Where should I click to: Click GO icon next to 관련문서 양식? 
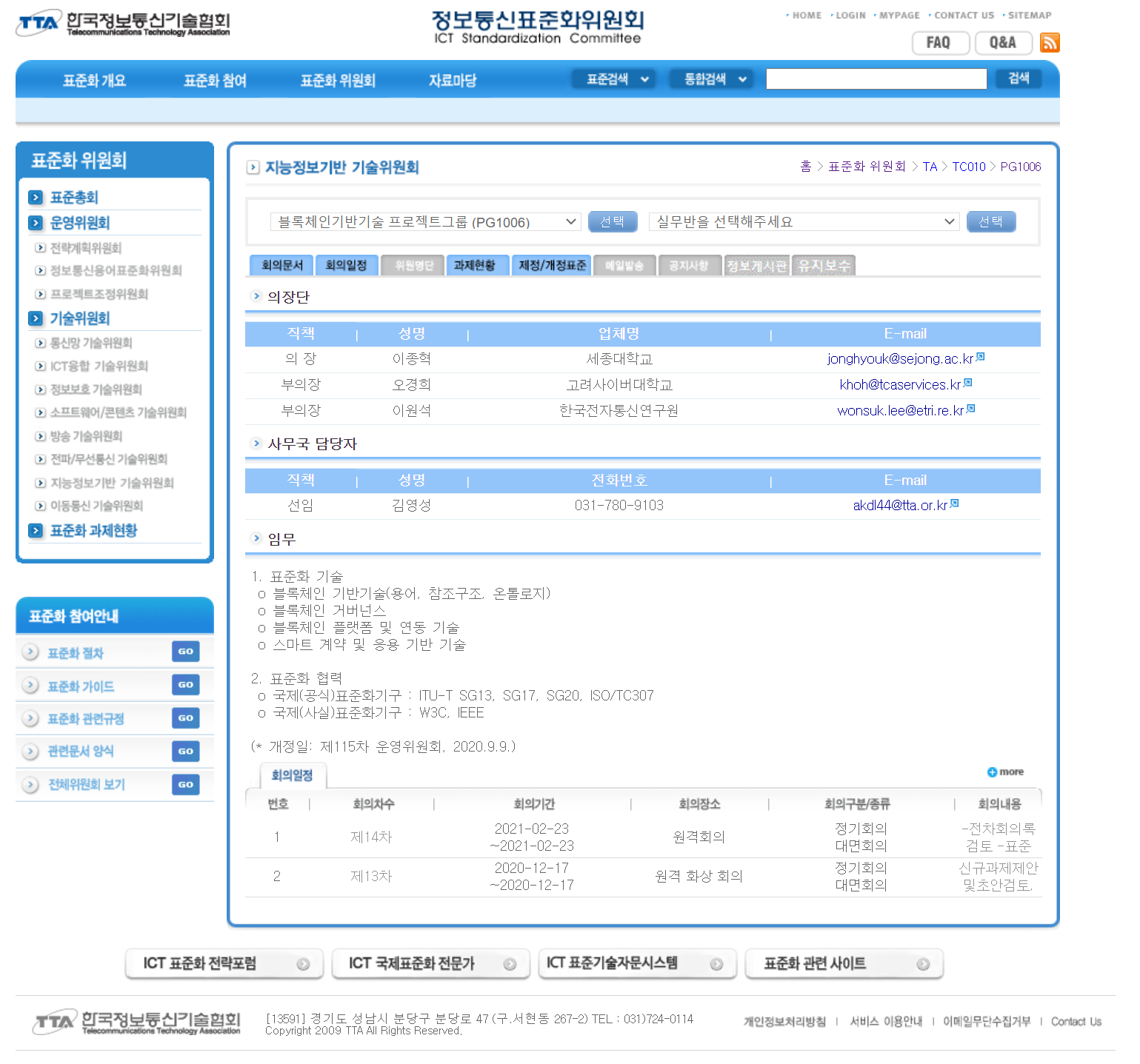(185, 752)
